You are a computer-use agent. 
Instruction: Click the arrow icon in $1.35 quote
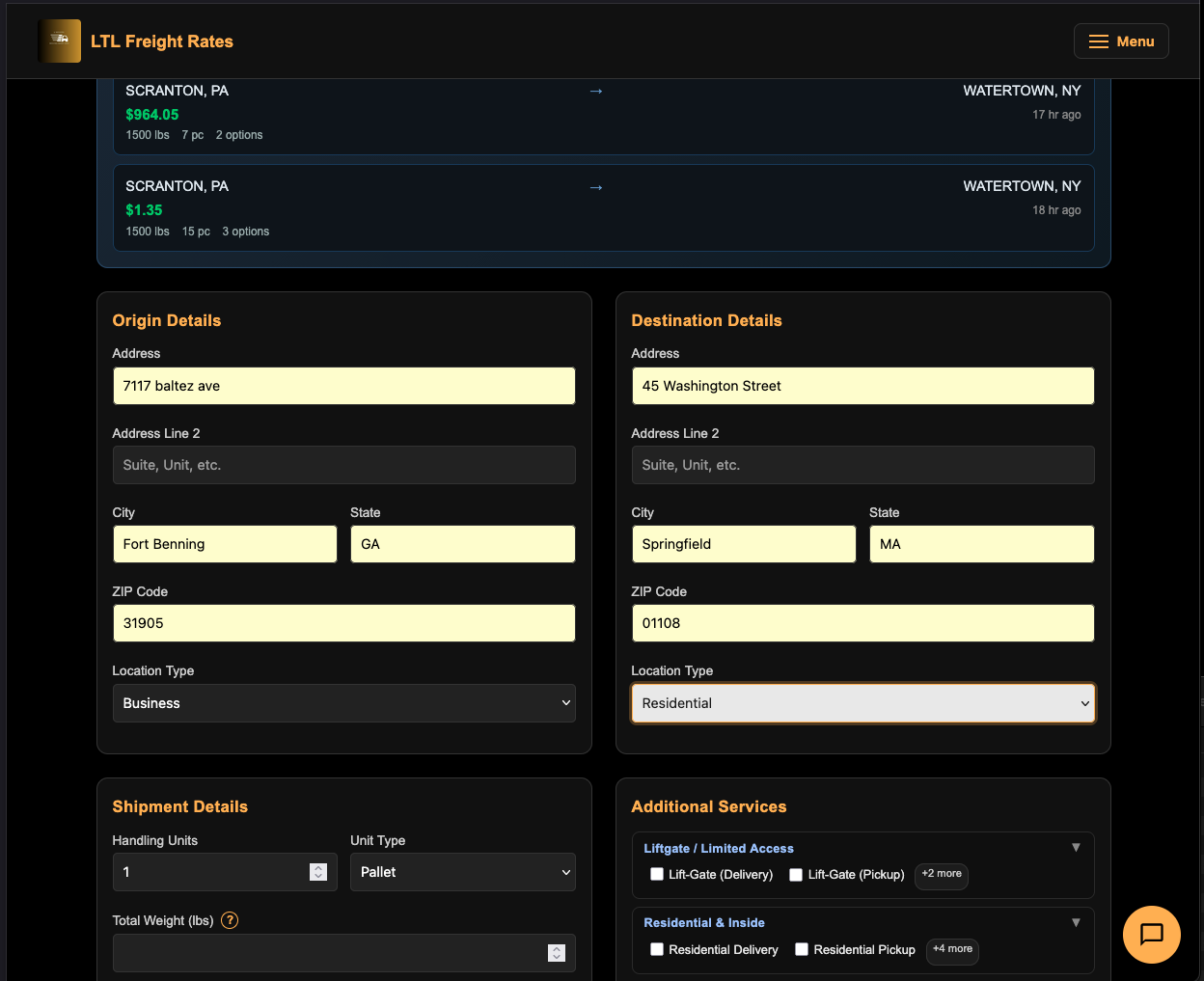(x=596, y=187)
